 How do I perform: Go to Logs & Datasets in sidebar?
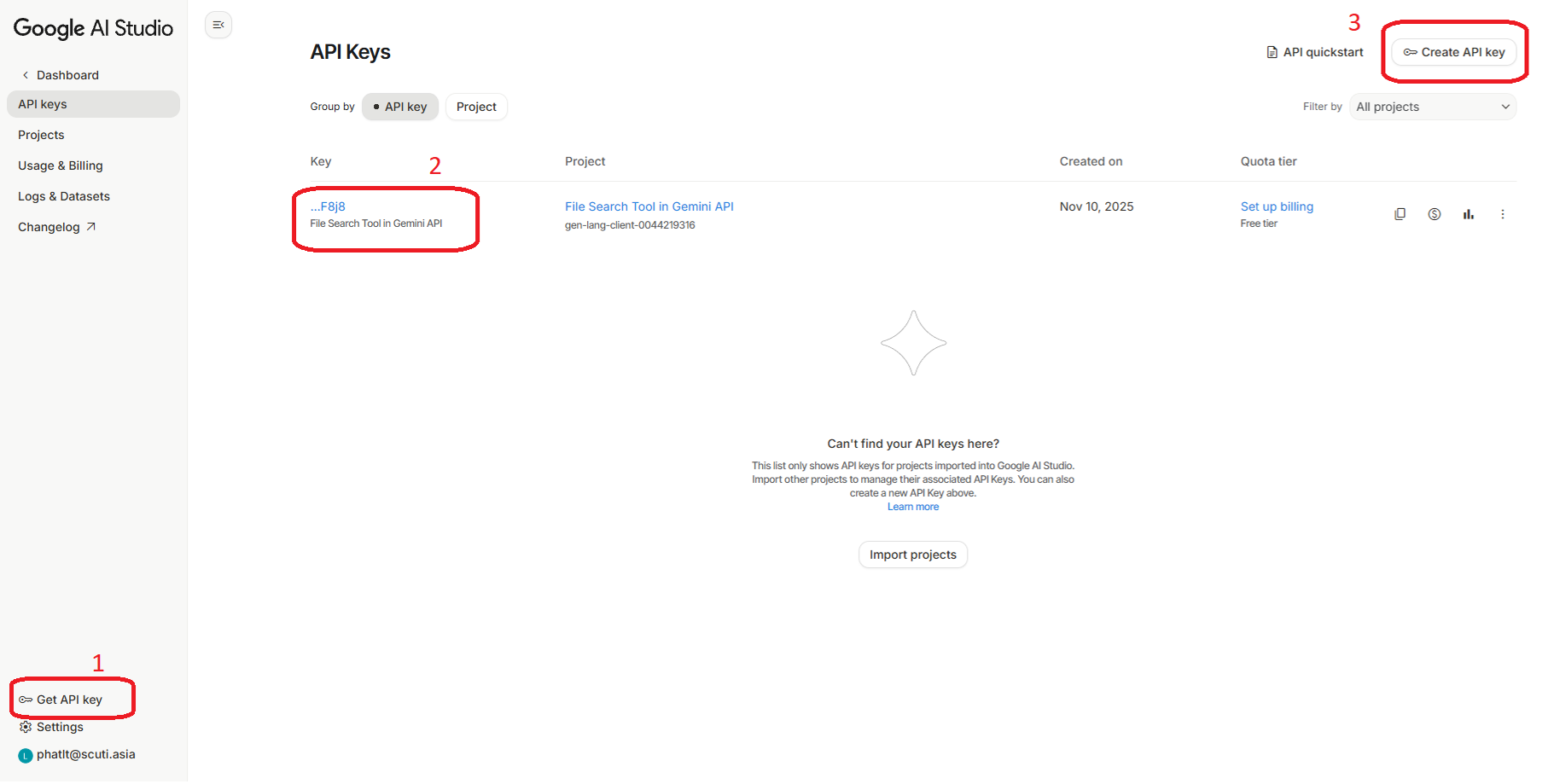tap(64, 195)
